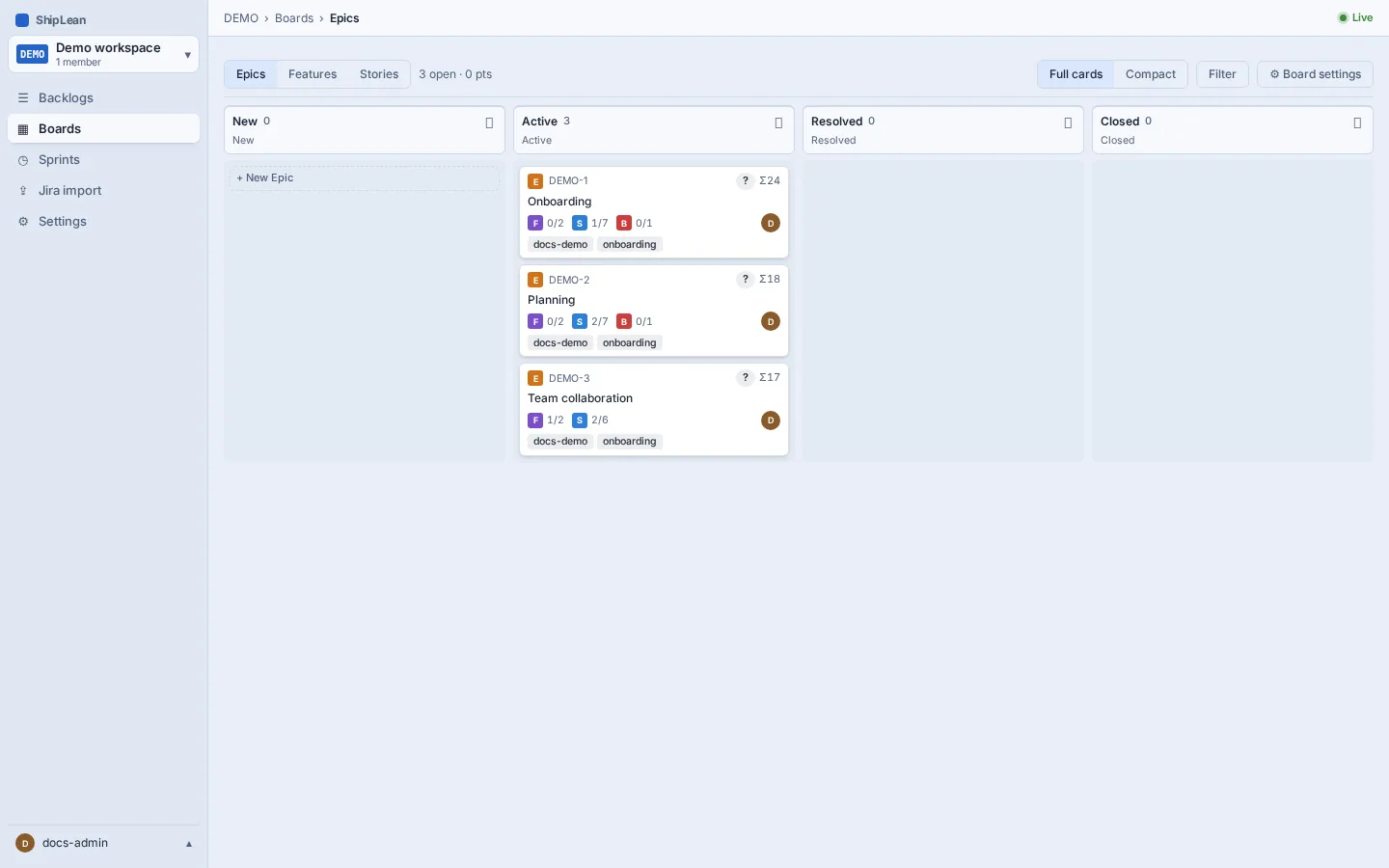The image size is (1389, 868).
Task: Select the Features board tab
Action: pos(313,74)
